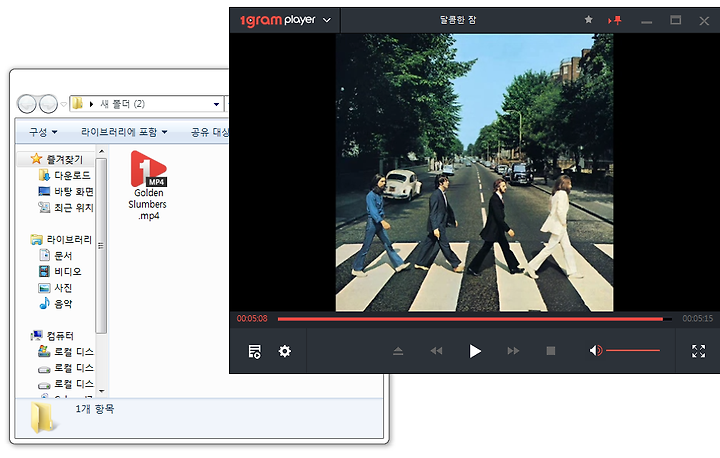Click Explorer back navigation button
The width and height of the screenshot is (720, 458).
pos(27,104)
